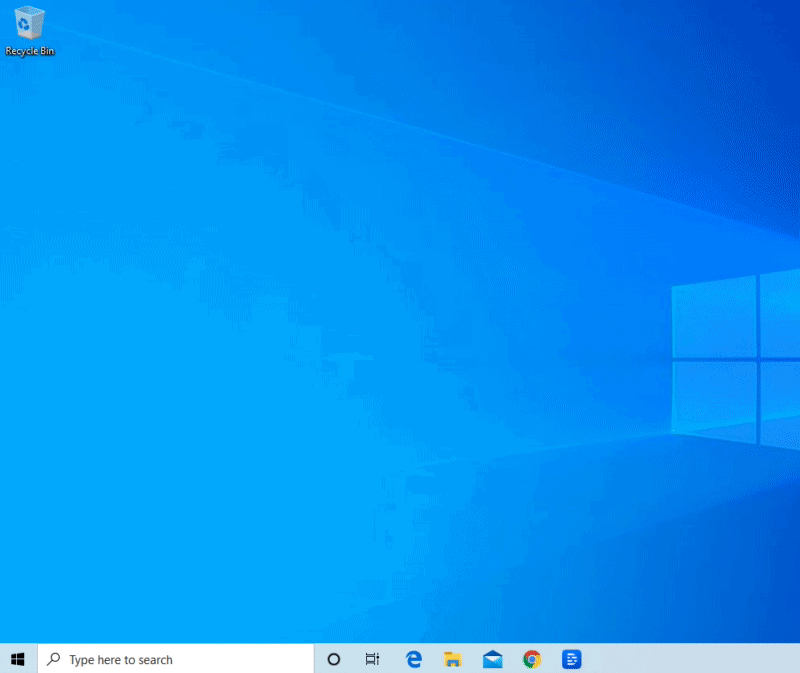Click the far right end of the taskbar
This screenshot has width=800, height=673.
click(x=795, y=659)
